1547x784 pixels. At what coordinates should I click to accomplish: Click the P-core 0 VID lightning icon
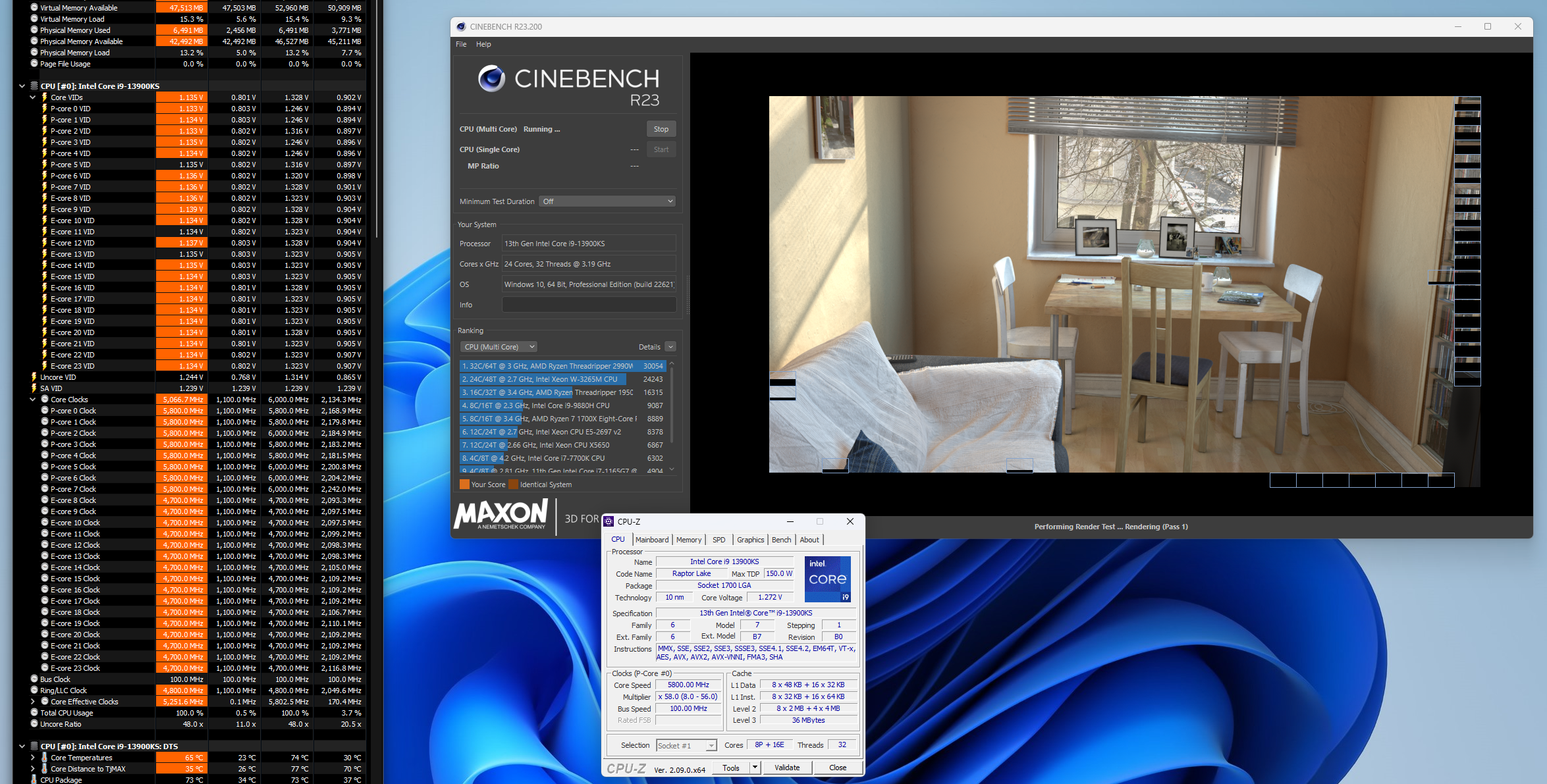pos(45,109)
